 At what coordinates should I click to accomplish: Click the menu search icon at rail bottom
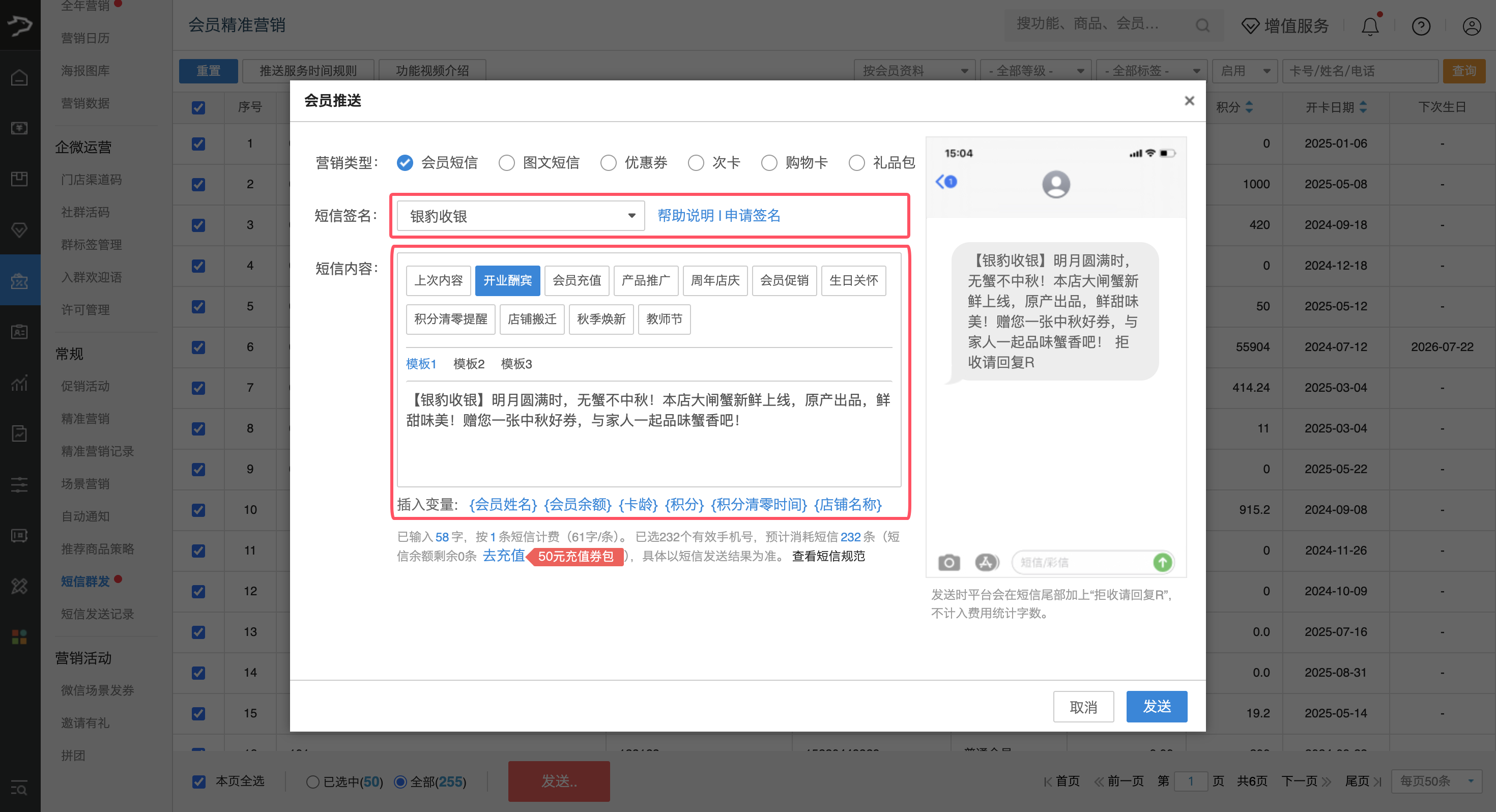tap(20, 789)
